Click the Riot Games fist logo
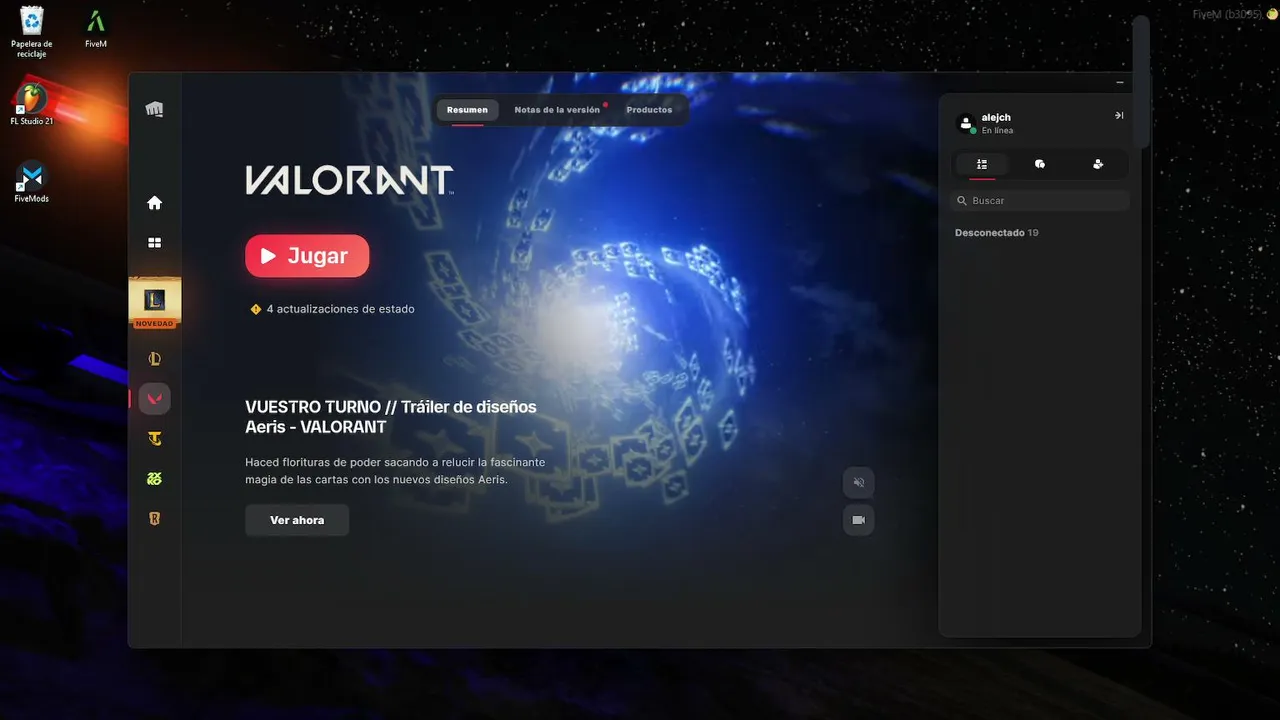The height and width of the screenshot is (720, 1280). point(154,109)
